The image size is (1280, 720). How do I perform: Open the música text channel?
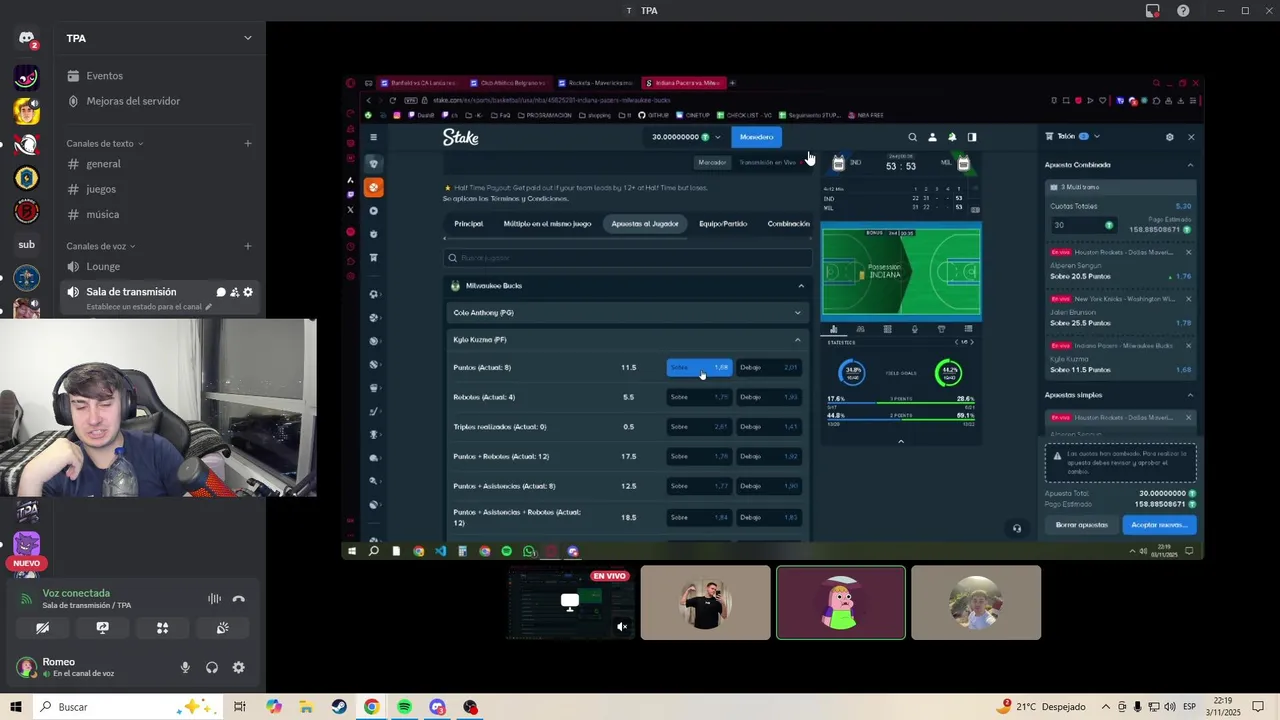(103, 214)
